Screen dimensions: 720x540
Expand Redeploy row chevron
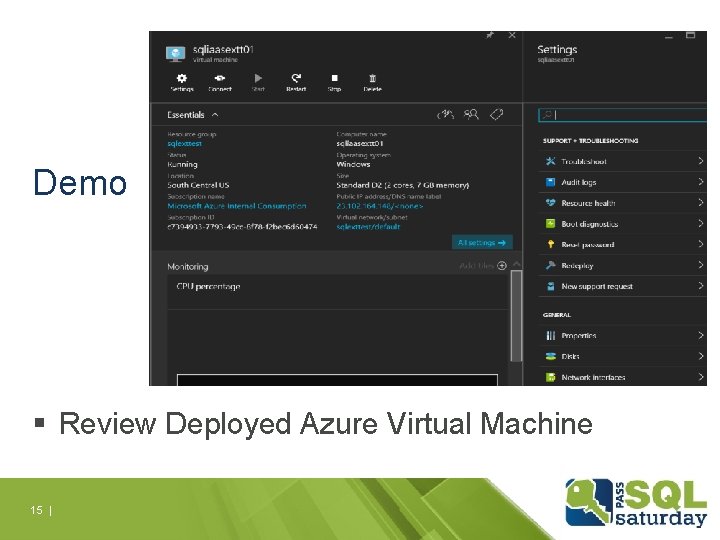(700, 265)
